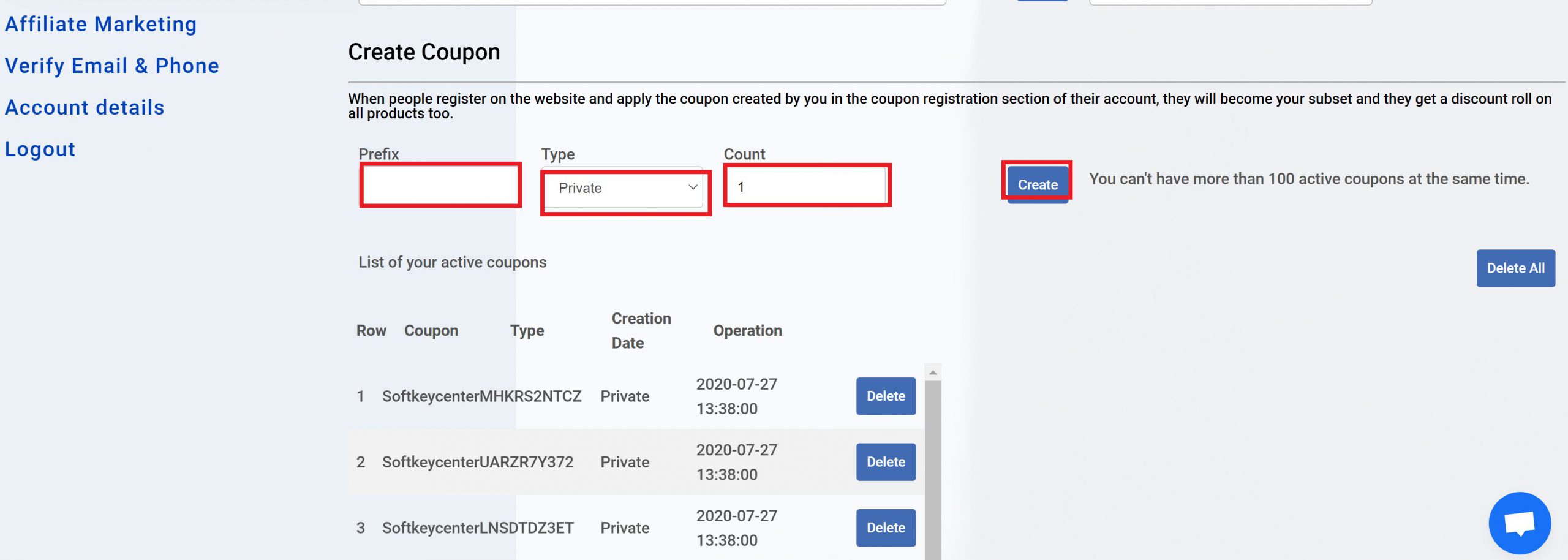The width and height of the screenshot is (1568, 560).
Task: Click the Create coupon button
Action: (1038, 184)
